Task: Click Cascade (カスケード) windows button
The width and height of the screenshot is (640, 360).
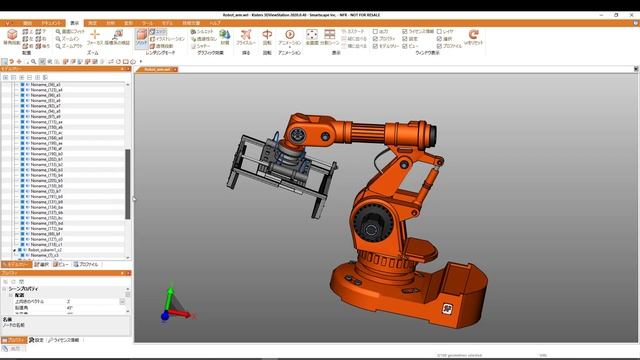Action: tap(353, 31)
